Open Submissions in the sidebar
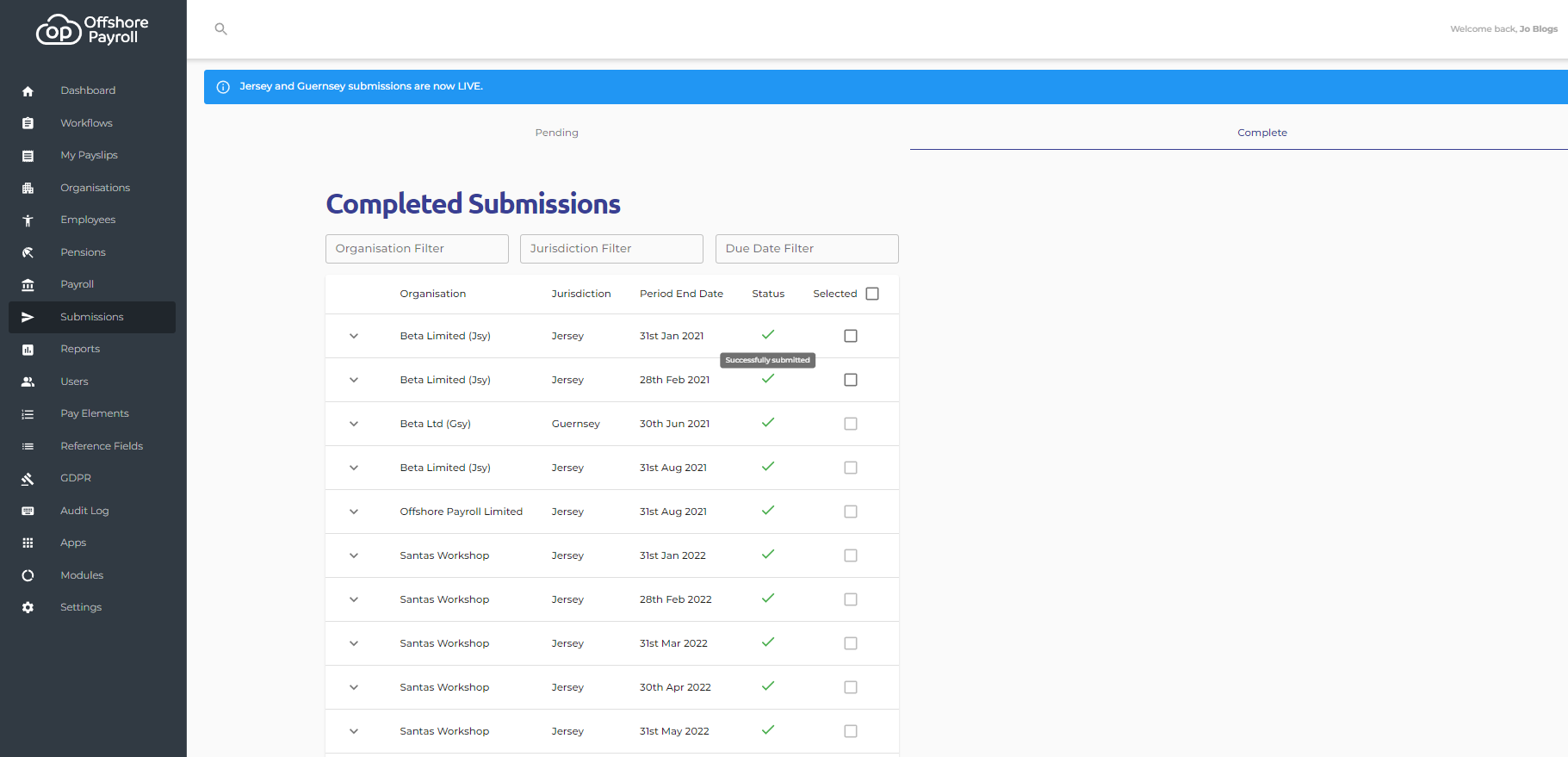Viewport: 1568px width, 757px height. coord(92,317)
